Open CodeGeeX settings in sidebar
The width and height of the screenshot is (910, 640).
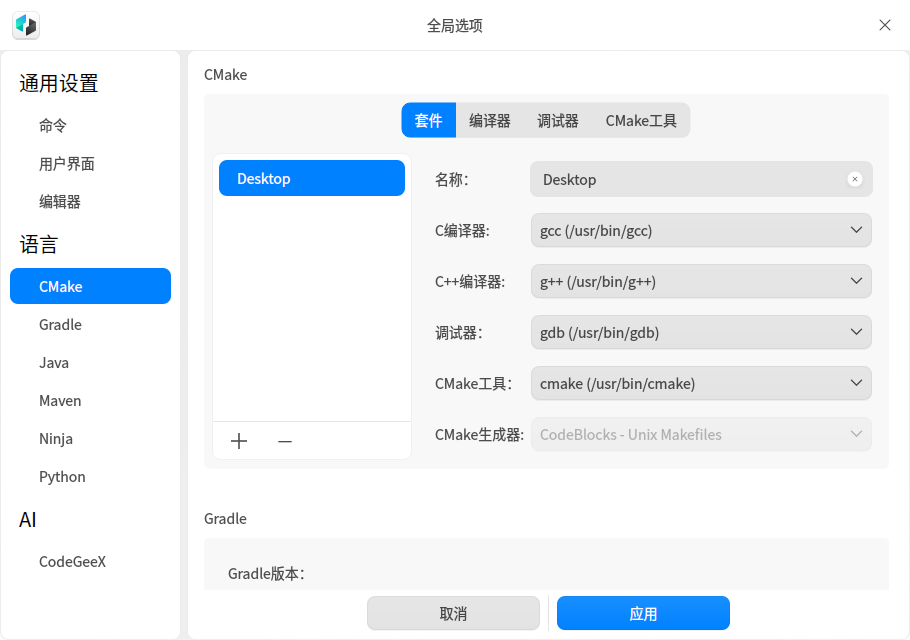(x=91, y=561)
